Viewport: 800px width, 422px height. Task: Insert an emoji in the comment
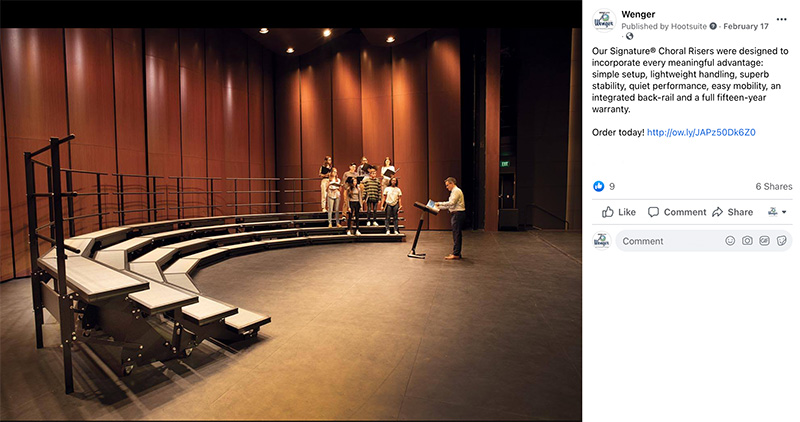[x=730, y=241]
